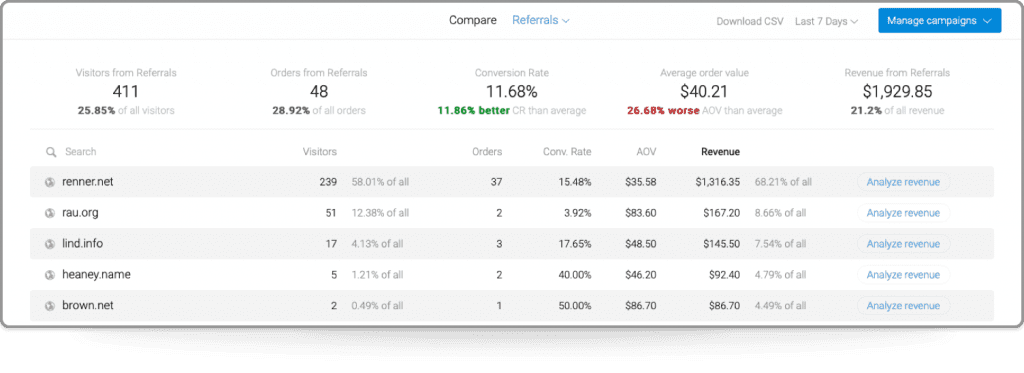Click globe icon beside rau.org
1024x373 pixels.
click(50, 213)
